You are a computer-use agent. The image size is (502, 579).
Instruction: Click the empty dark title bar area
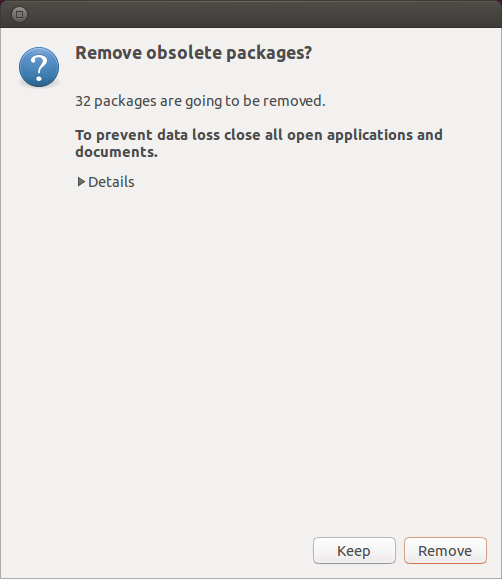[x=259, y=14]
